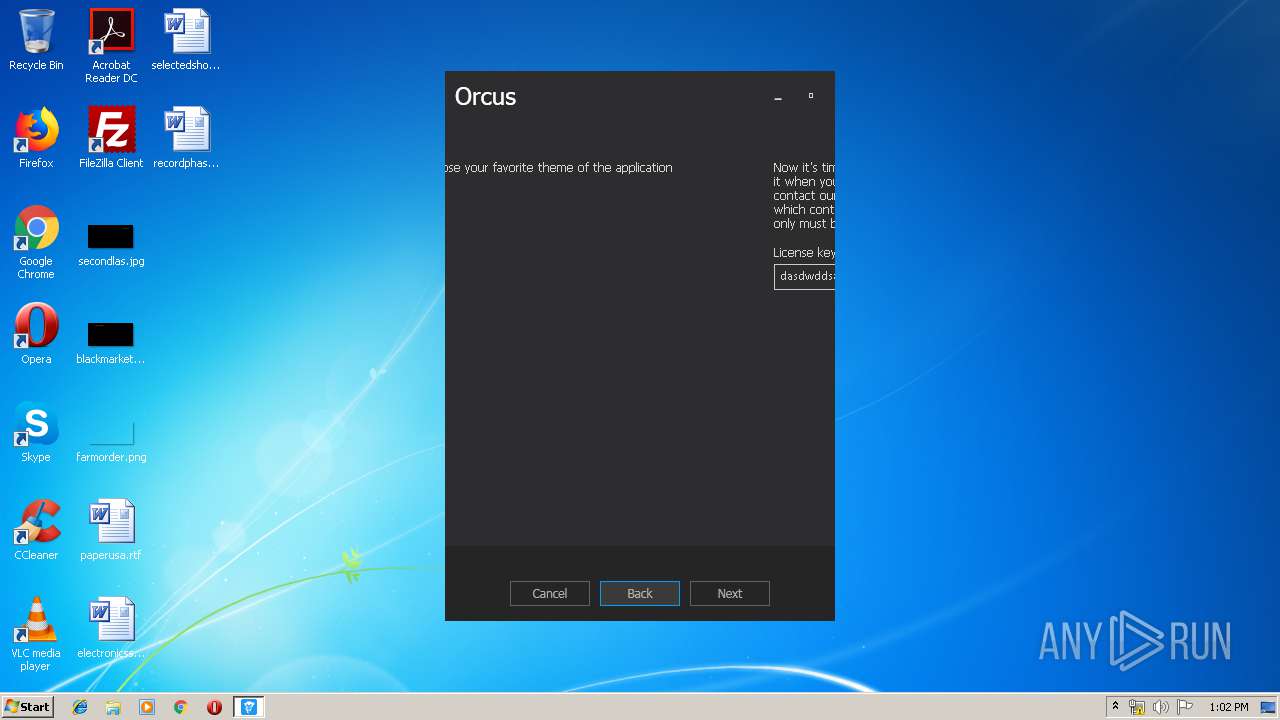Launch VLC media player shortcut

pyautogui.click(x=36, y=634)
